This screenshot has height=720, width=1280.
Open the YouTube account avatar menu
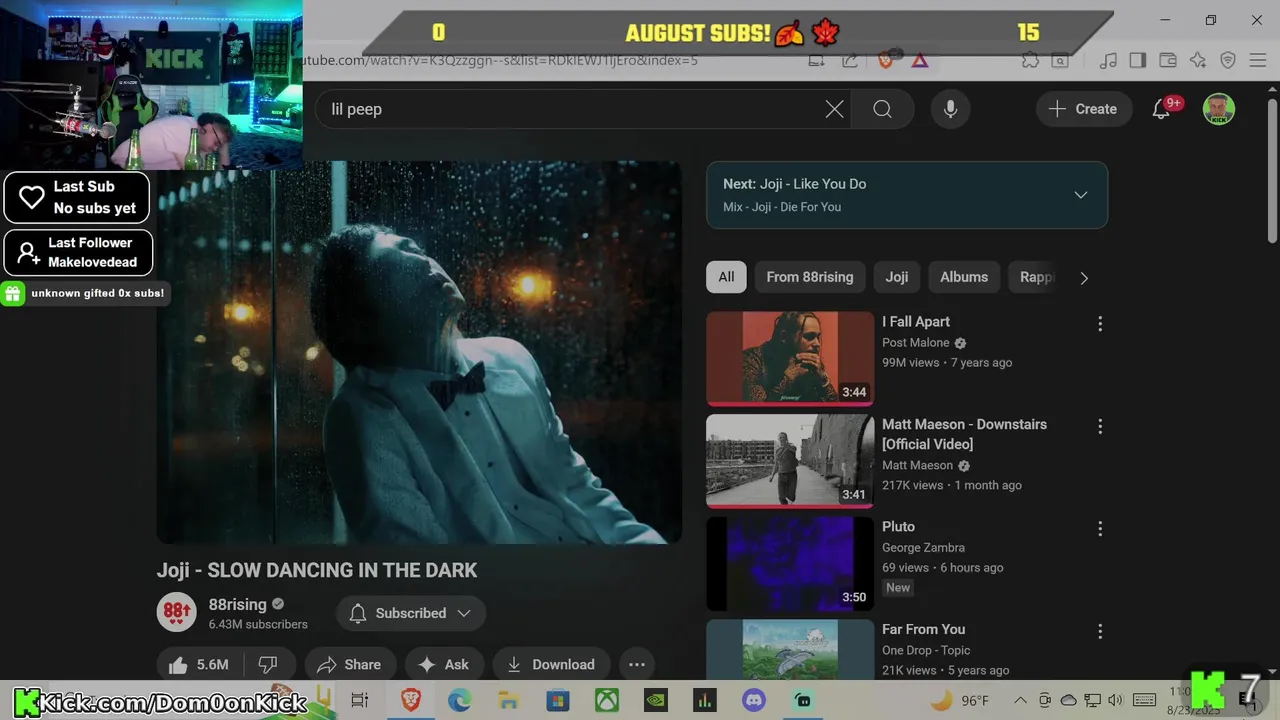[1218, 109]
